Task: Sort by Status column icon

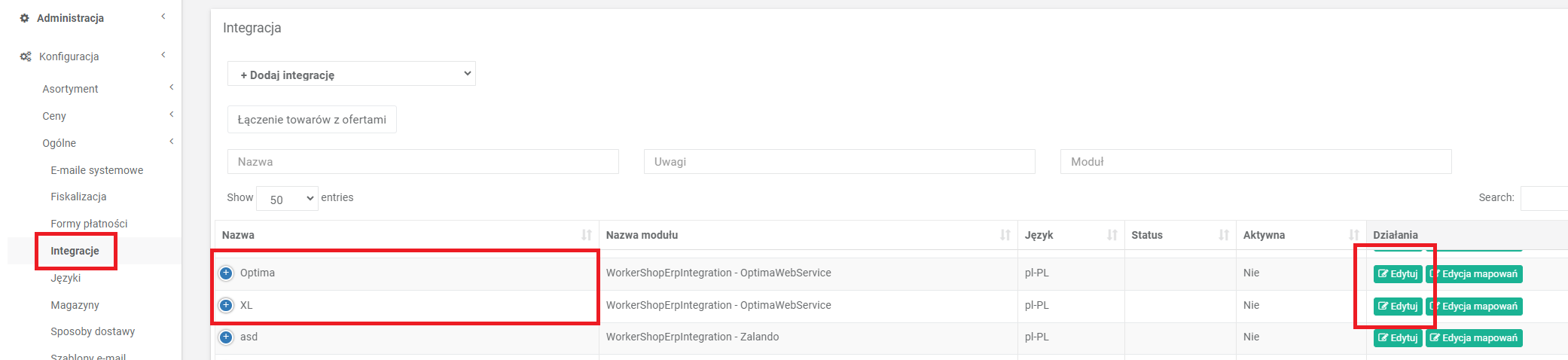Action: (1223, 235)
